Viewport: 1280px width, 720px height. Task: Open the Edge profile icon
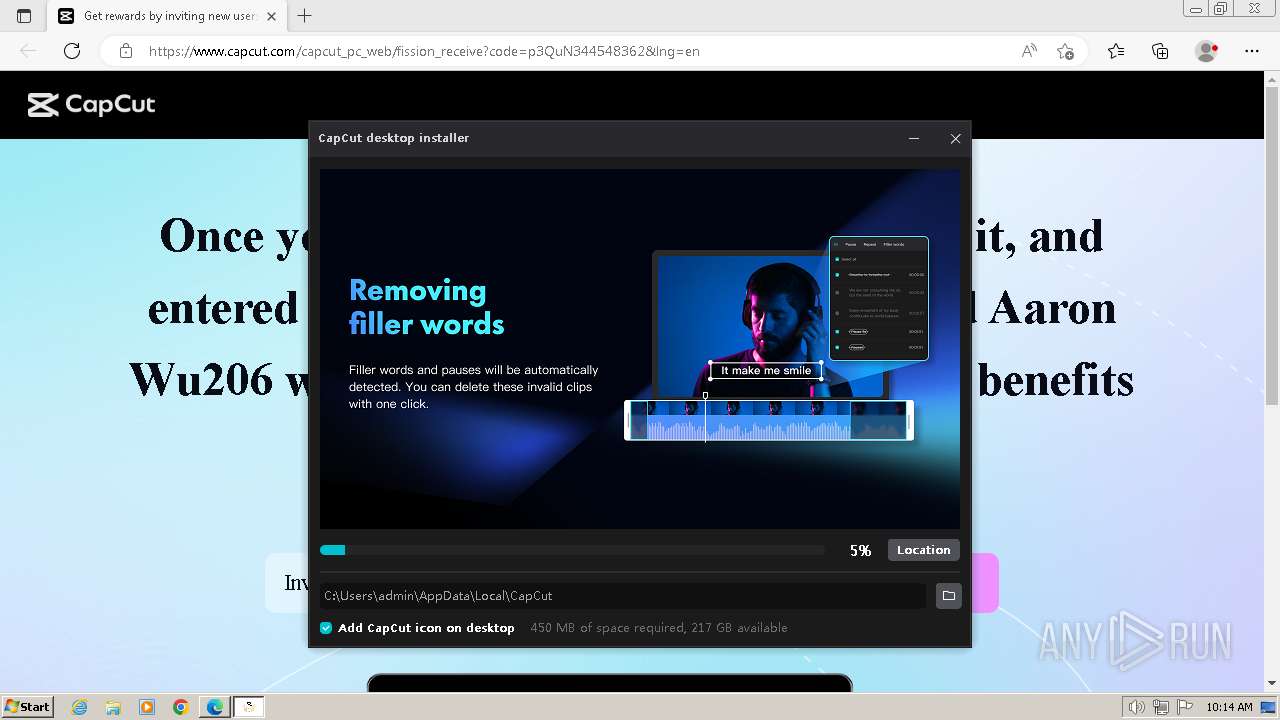(x=1207, y=51)
